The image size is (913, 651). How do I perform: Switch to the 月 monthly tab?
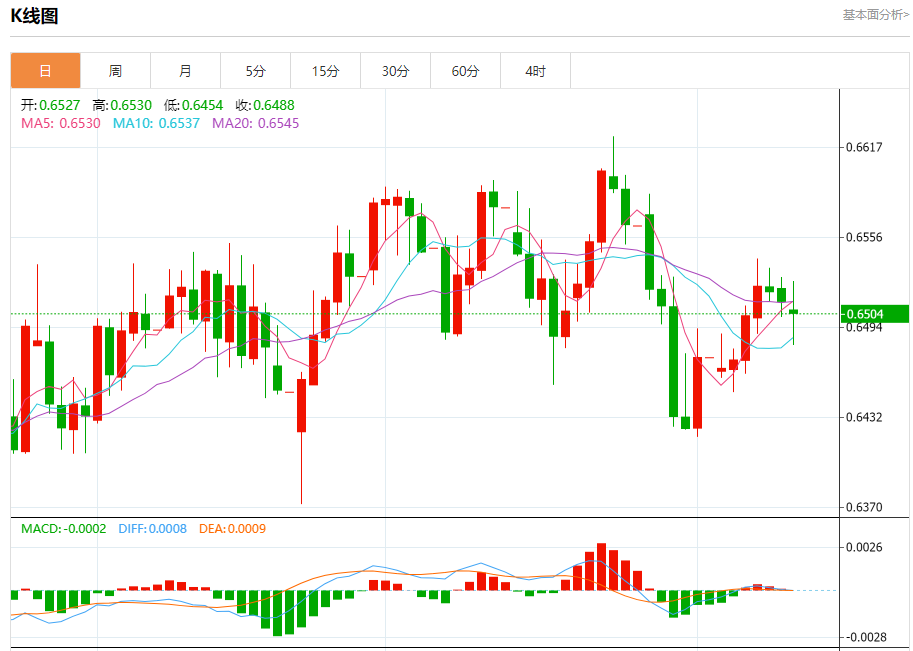coord(185,71)
